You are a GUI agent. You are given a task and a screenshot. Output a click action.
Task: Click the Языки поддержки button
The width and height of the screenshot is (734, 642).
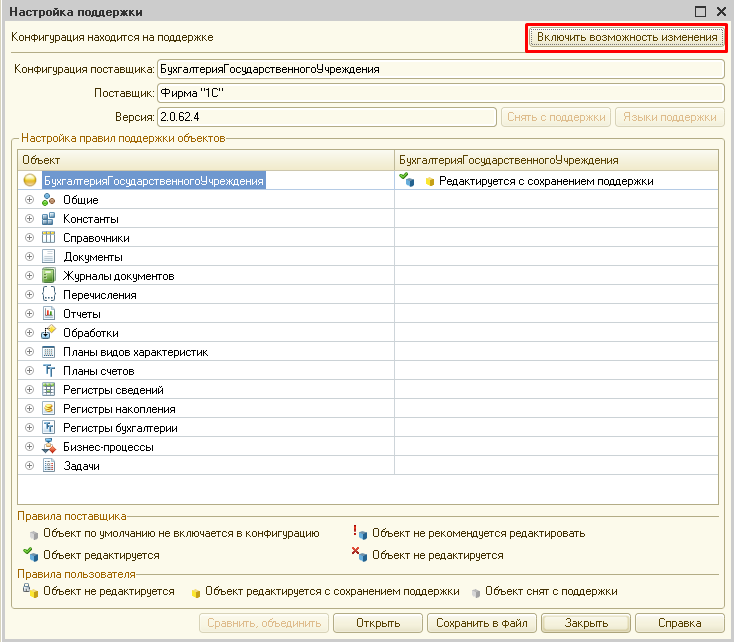(x=670, y=117)
